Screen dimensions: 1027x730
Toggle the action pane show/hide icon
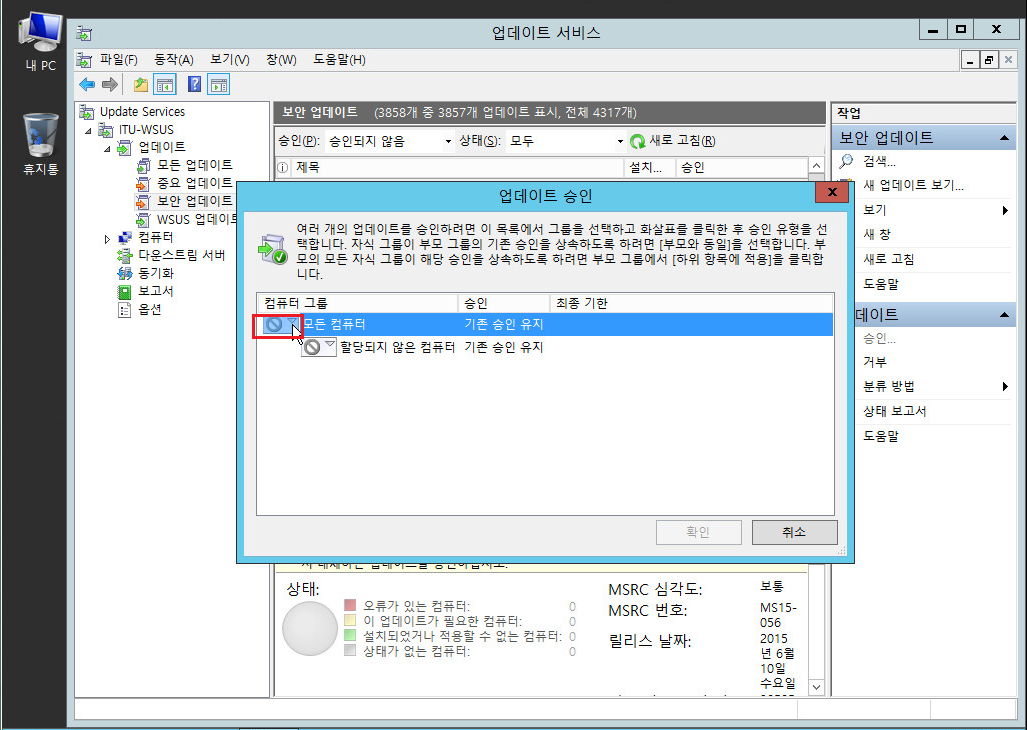tap(218, 85)
